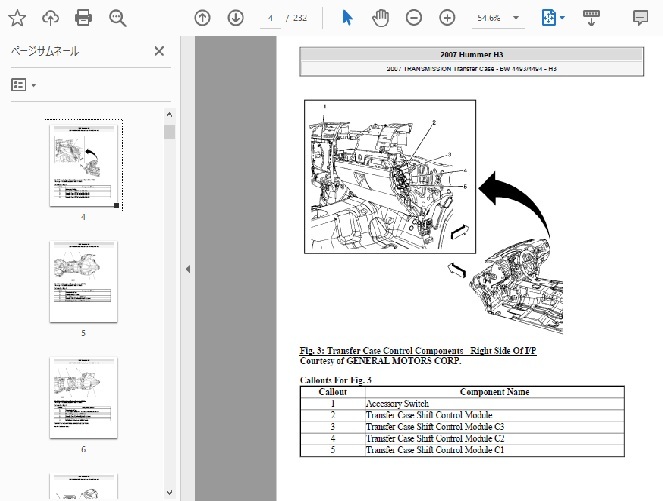Click the scrolling keyboard download tool icon
Viewport: 663px width, 501px height.
click(x=591, y=18)
